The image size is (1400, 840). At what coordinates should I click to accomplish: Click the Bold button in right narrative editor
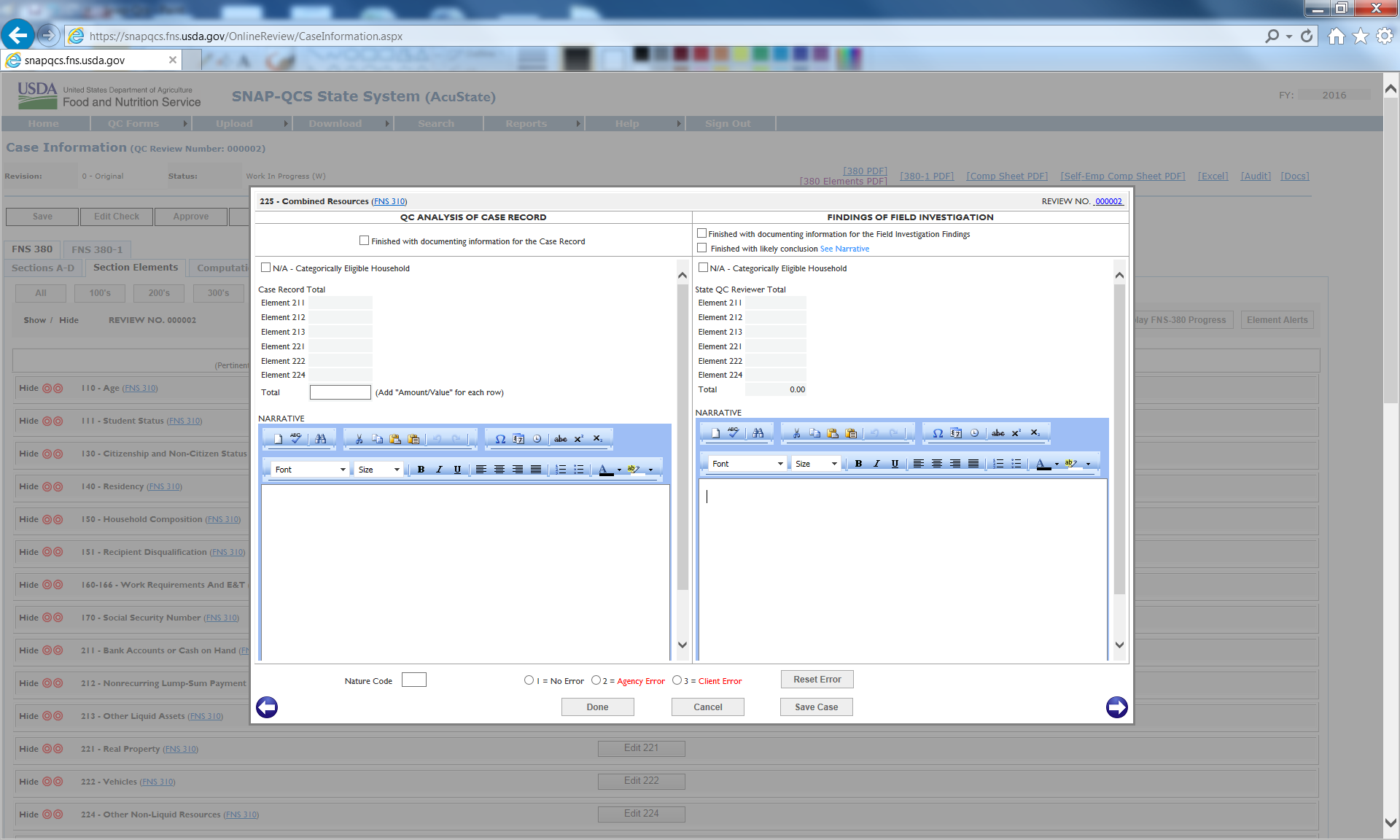[858, 464]
